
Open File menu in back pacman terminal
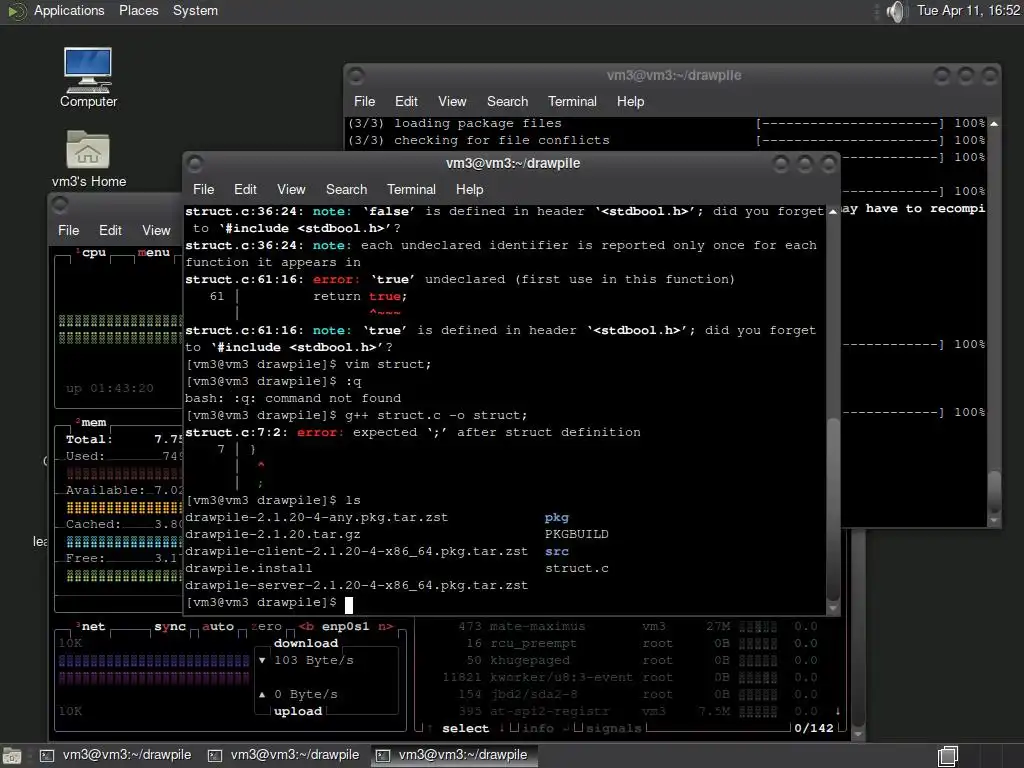click(364, 101)
